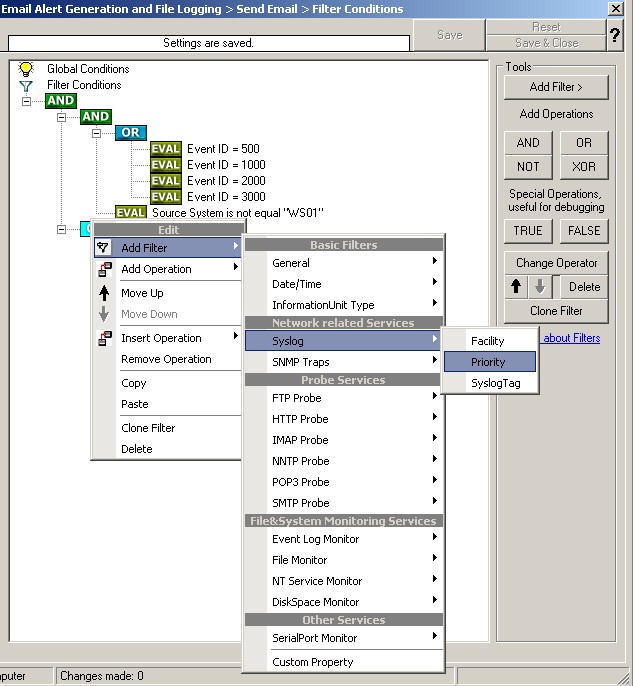The image size is (633, 686).
Task: Click the Add Filter funnel icon in context menu
Action: [103, 248]
